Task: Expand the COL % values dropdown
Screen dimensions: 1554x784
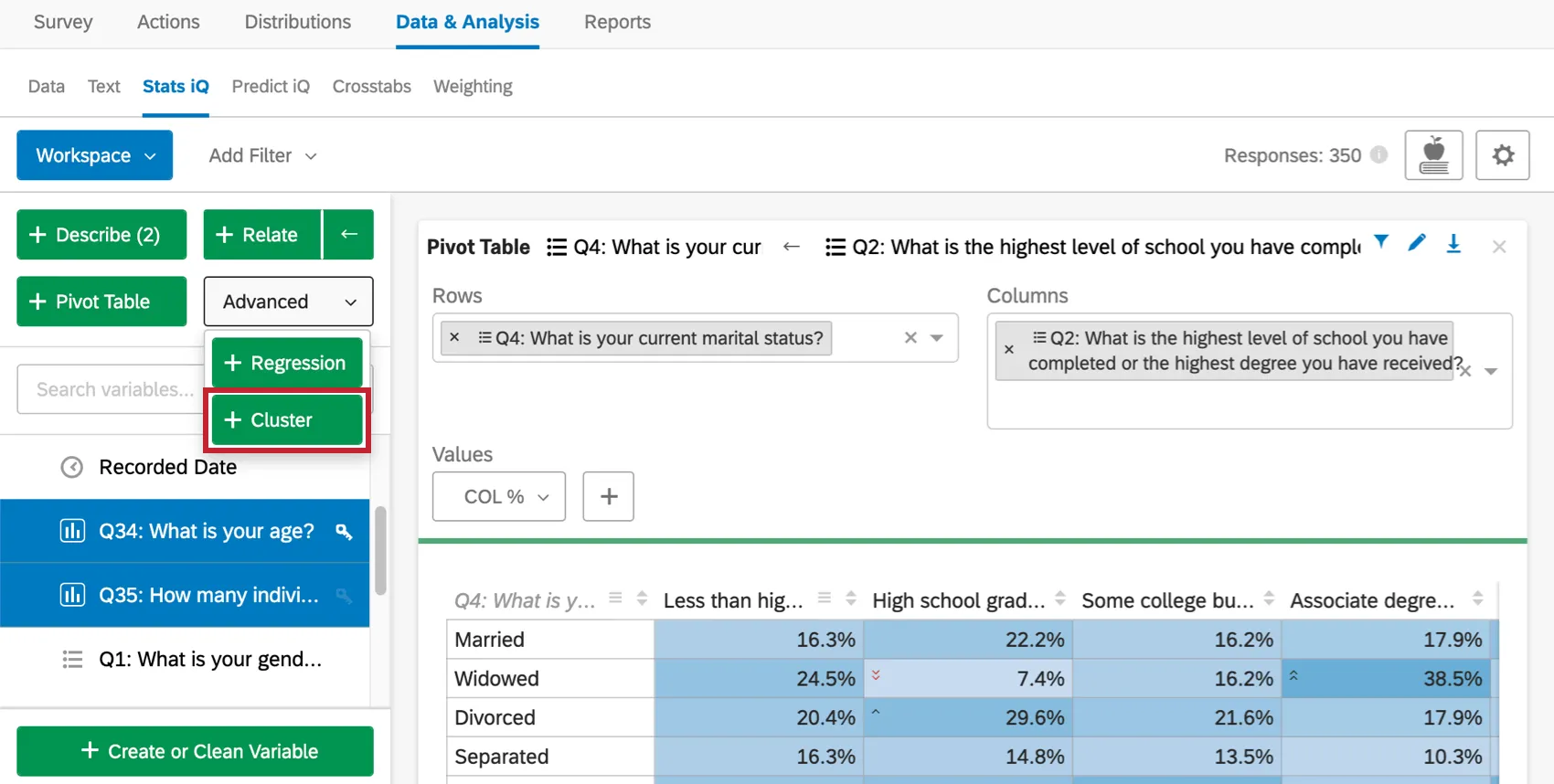Action: [x=498, y=496]
